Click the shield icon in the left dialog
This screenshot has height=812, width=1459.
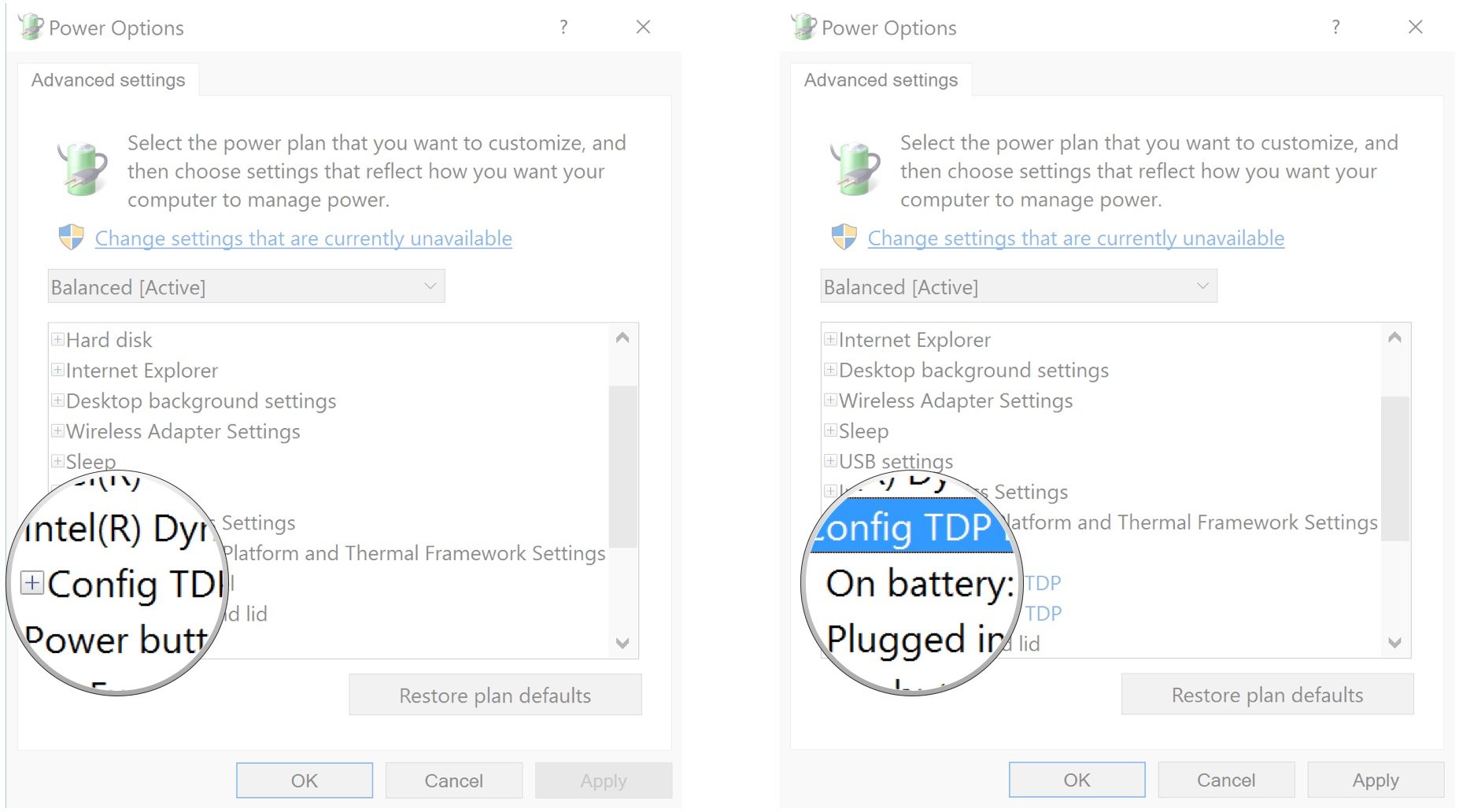(72, 237)
